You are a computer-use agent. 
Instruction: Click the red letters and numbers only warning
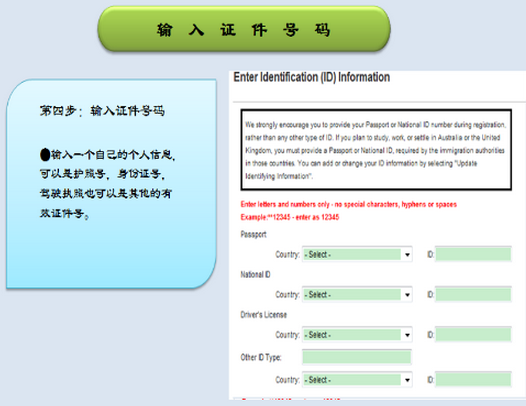click(x=349, y=204)
